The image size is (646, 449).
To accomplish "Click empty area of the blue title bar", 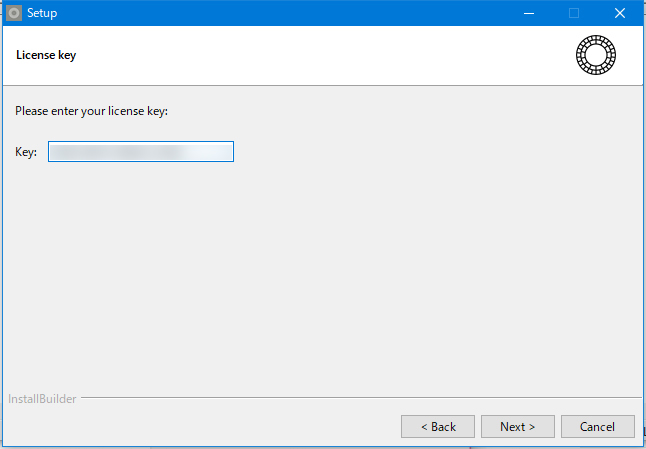I will pyautogui.click(x=280, y=13).
